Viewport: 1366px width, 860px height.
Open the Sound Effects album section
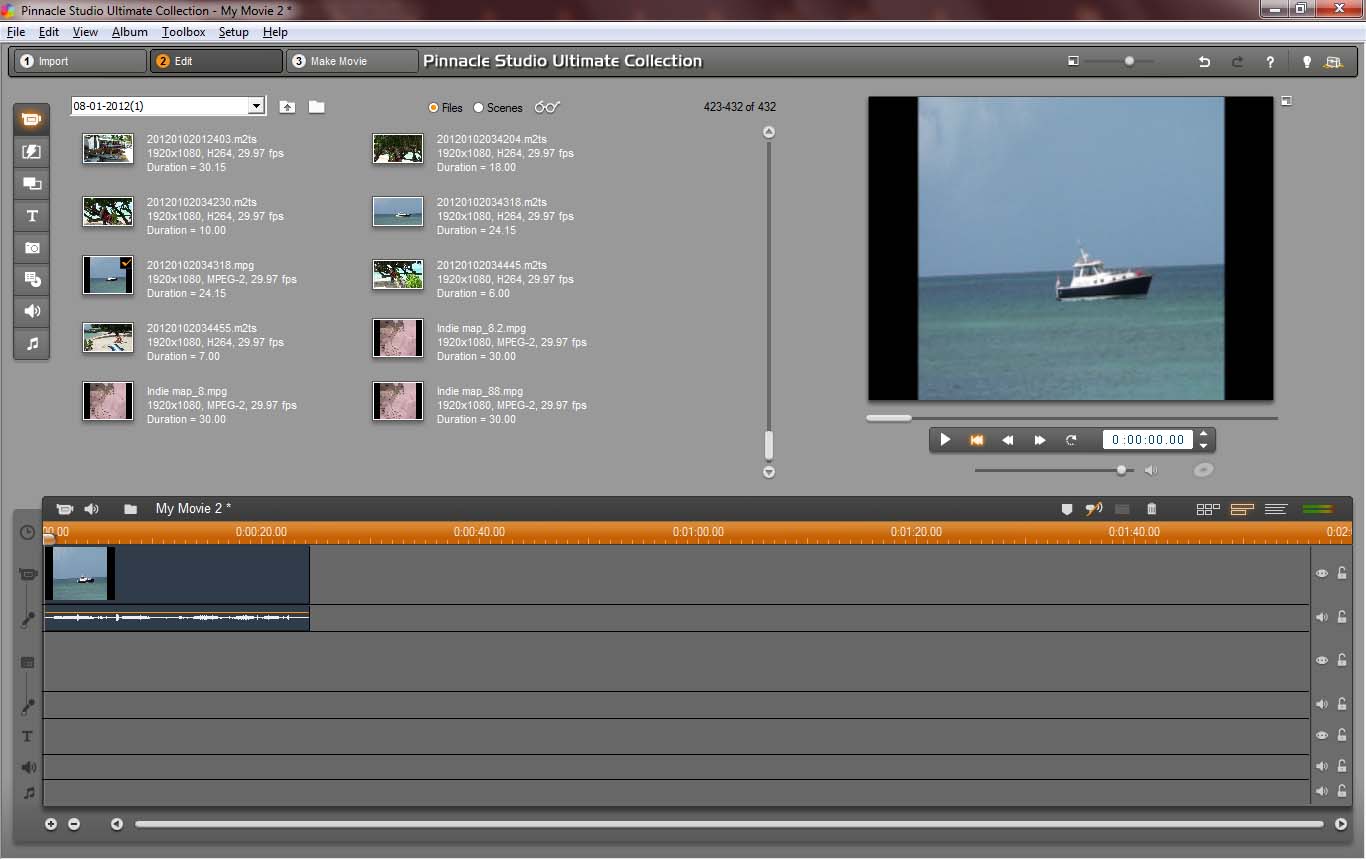[x=32, y=312]
